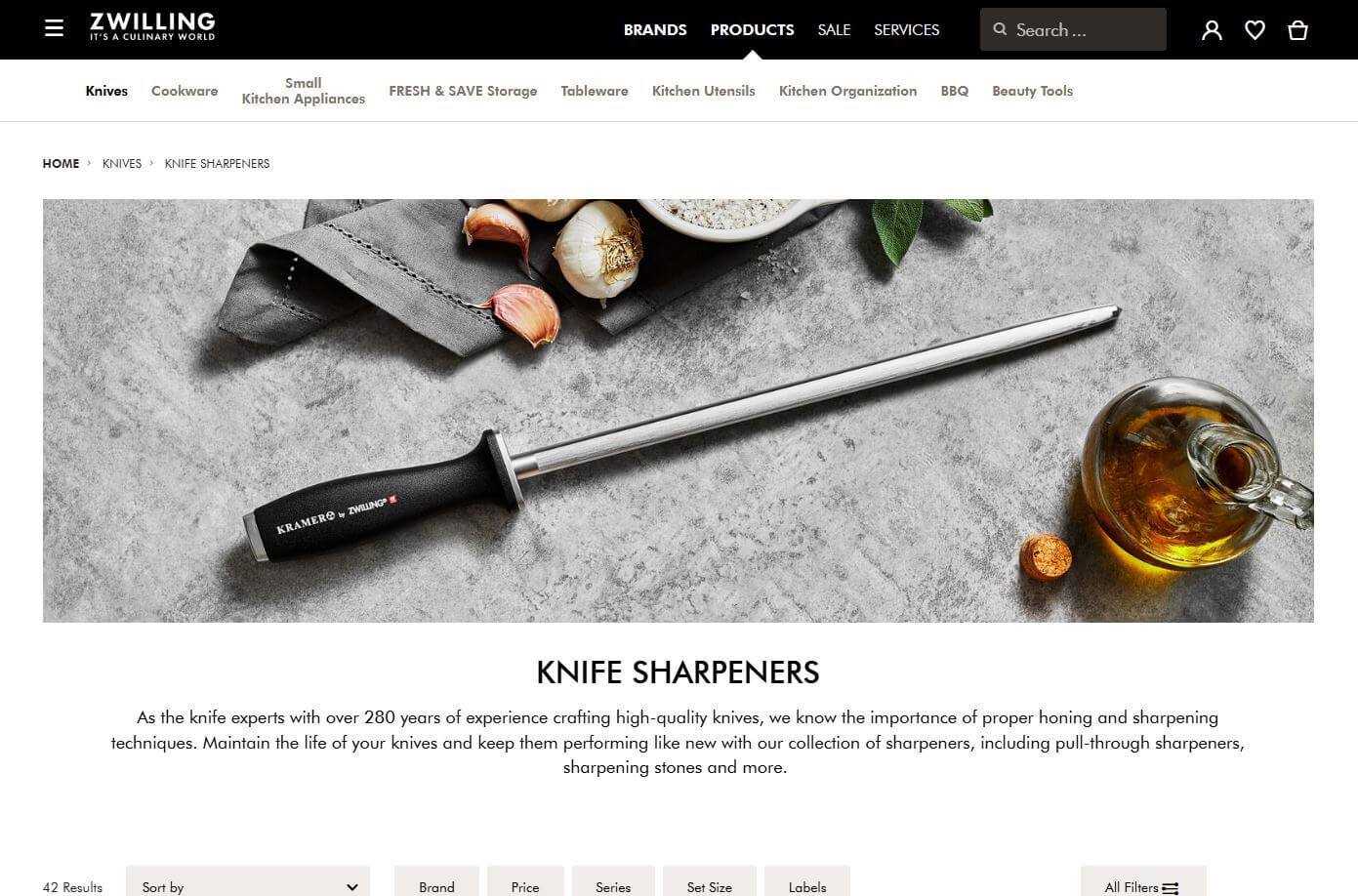
Task: Open the wishlist heart icon
Action: 1255,30
